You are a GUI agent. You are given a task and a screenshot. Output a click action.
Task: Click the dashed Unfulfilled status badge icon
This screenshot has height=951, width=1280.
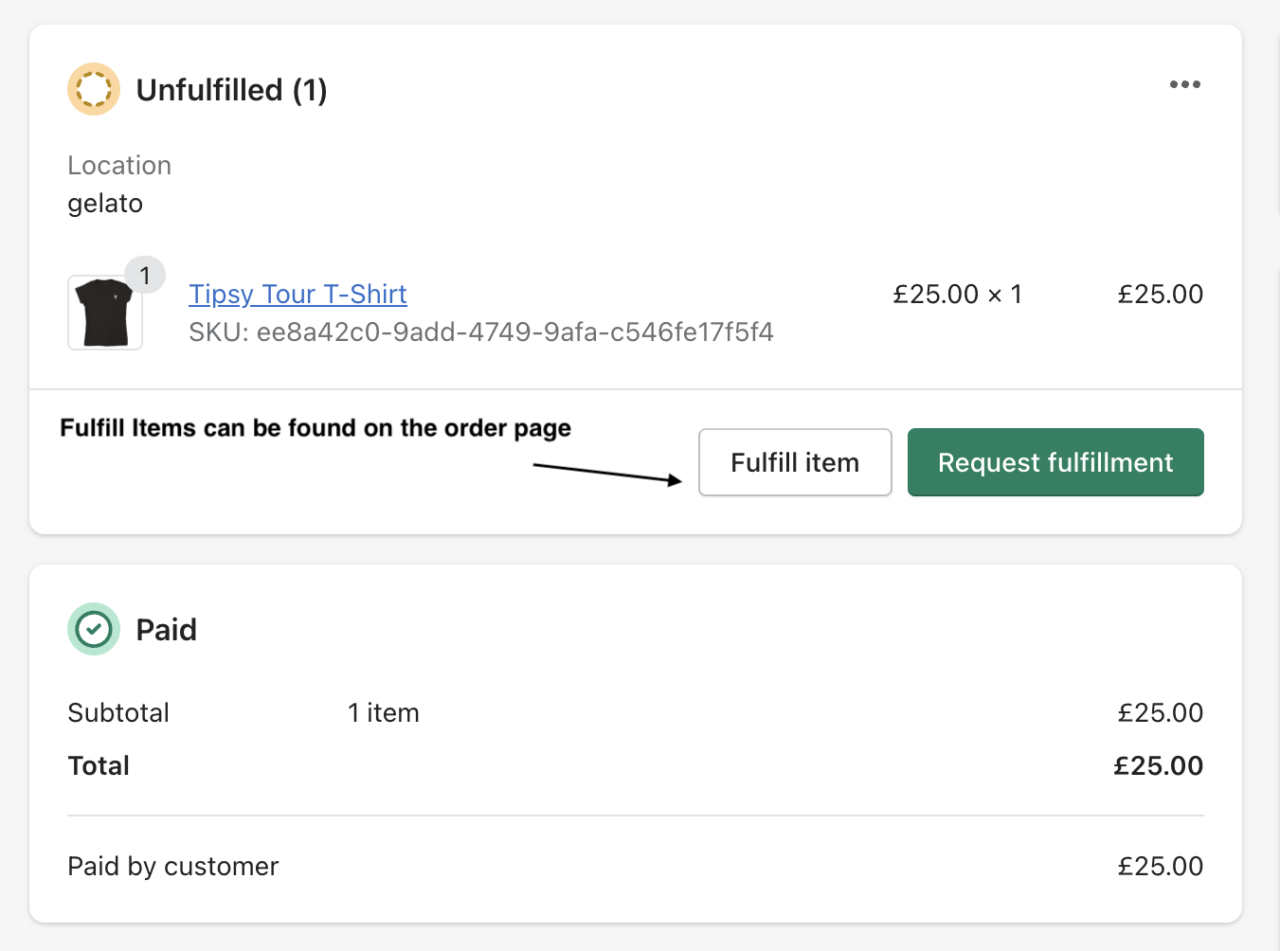(x=93, y=89)
